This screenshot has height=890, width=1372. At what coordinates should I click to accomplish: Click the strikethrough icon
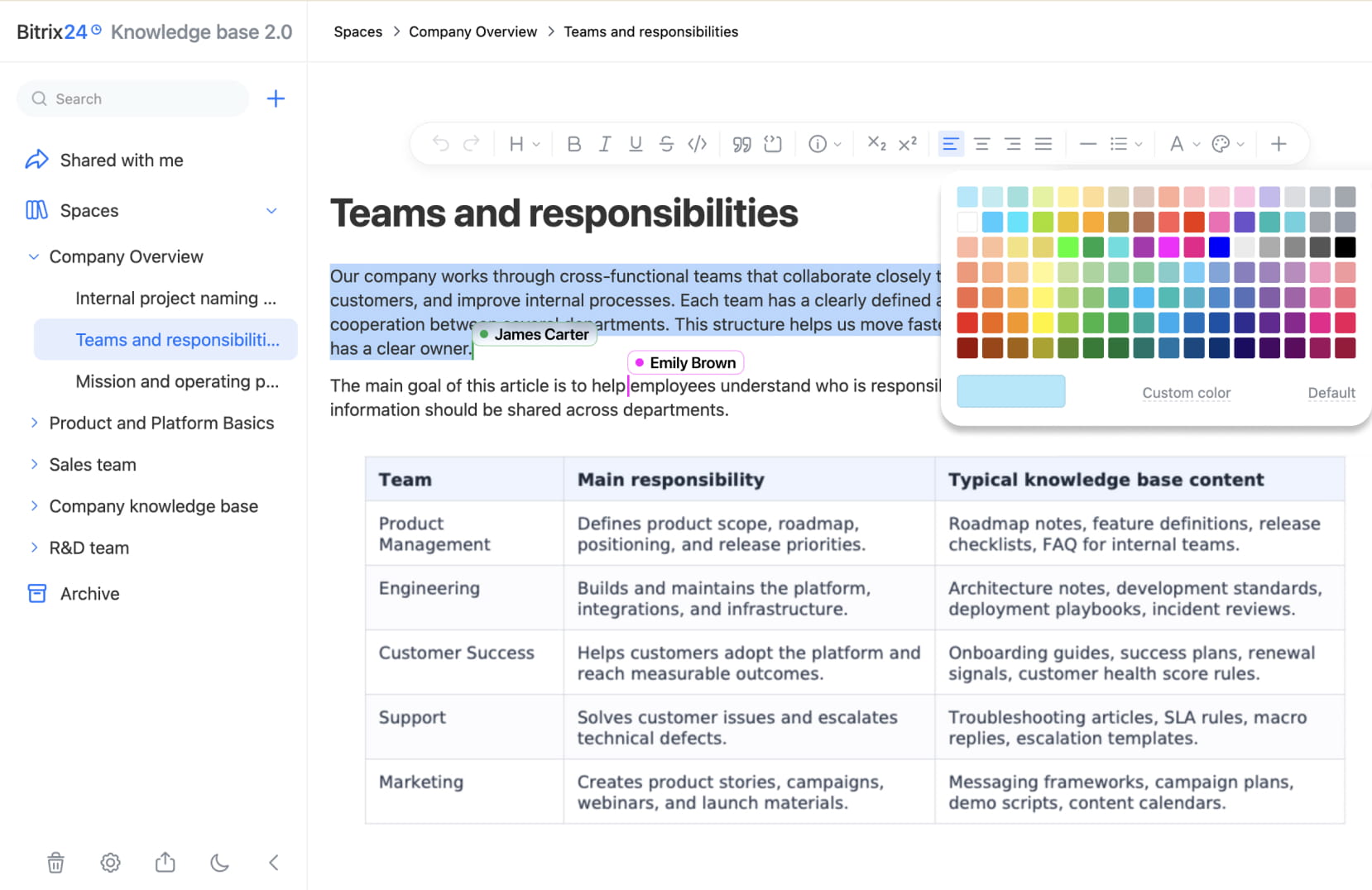[666, 144]
